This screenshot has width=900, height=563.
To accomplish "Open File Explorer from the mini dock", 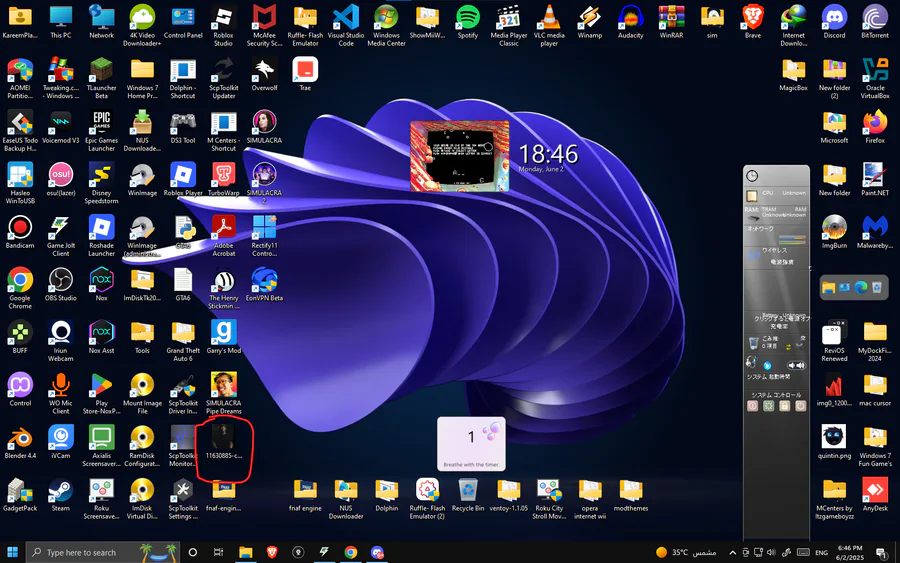I will pyautogui.click(x=828, y=288).
